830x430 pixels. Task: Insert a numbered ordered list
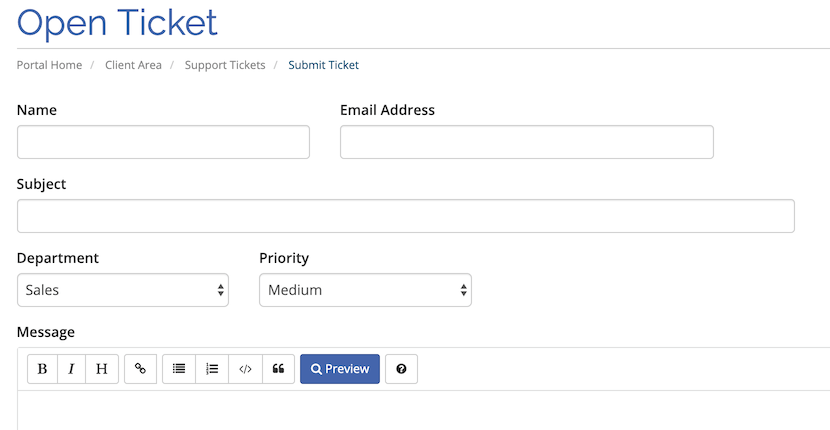pos(212,369)
